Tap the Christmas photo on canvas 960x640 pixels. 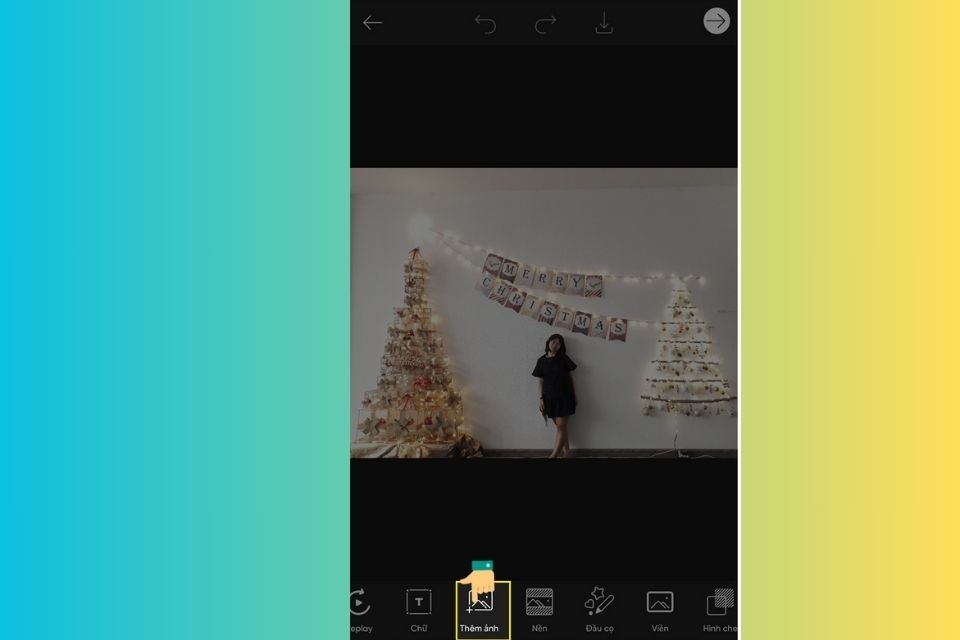(x=544, y=313)
